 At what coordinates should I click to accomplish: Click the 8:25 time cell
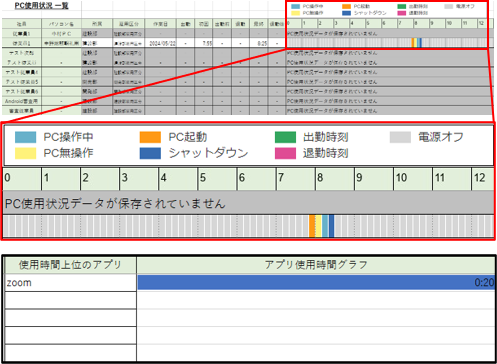pyautogui.click(x=258, y=43)
